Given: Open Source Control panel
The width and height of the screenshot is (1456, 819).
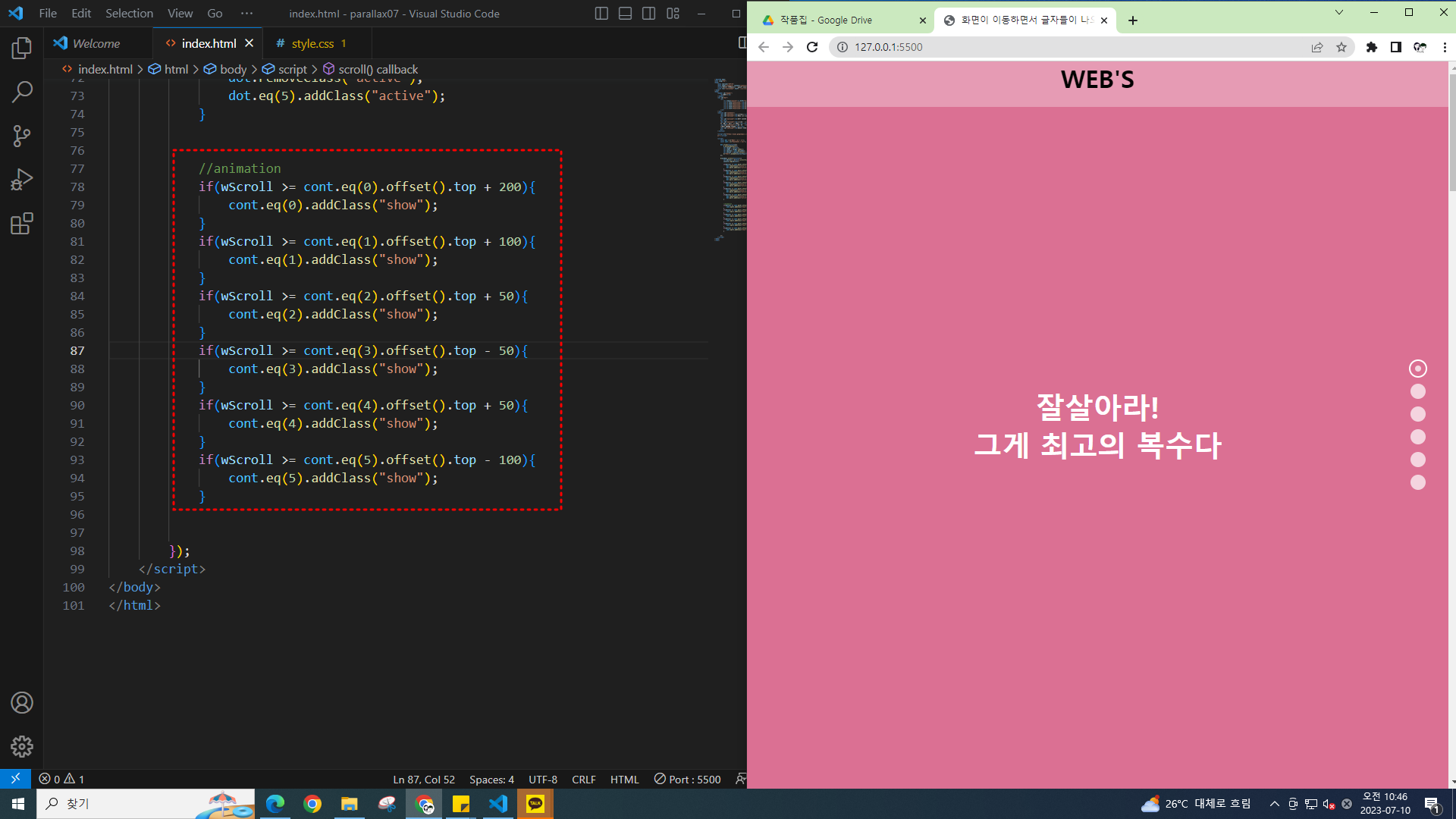Looking at the screenshot, I should click(22, 136).
